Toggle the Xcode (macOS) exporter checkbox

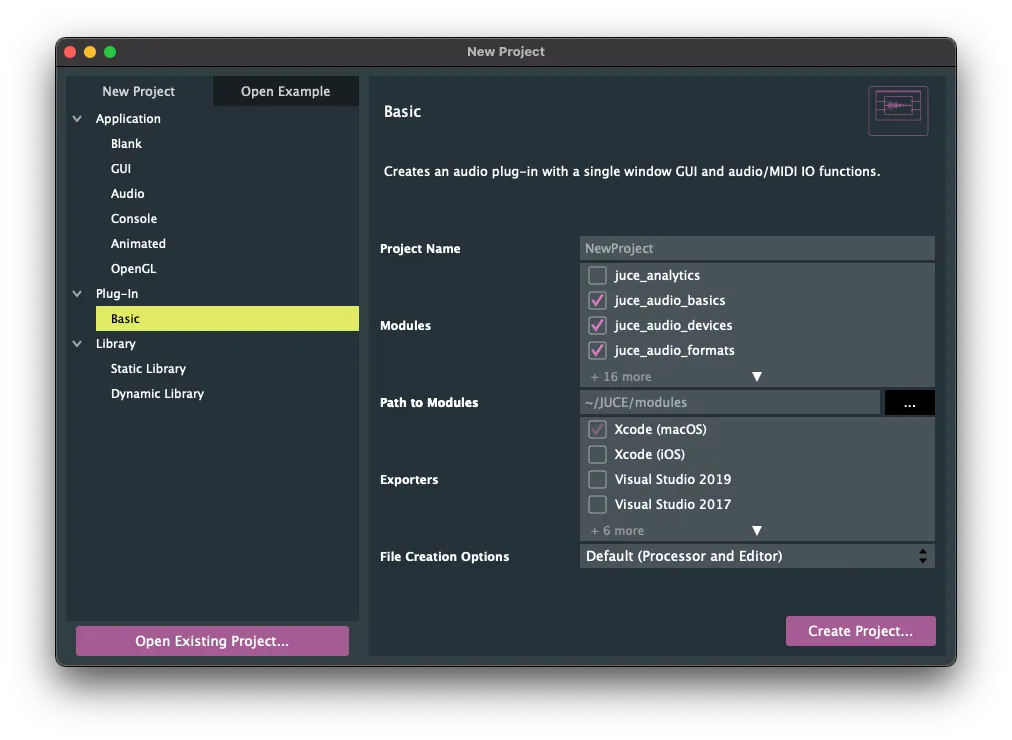click(597, 430)
